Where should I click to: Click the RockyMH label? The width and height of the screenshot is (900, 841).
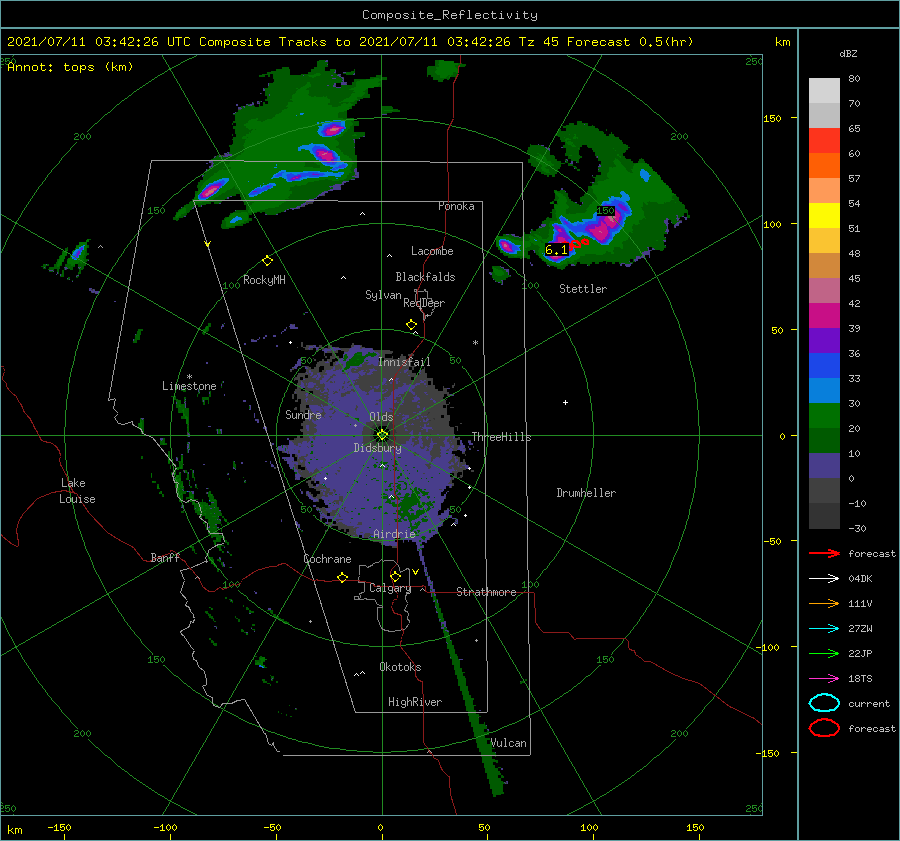tap(264, 280)
